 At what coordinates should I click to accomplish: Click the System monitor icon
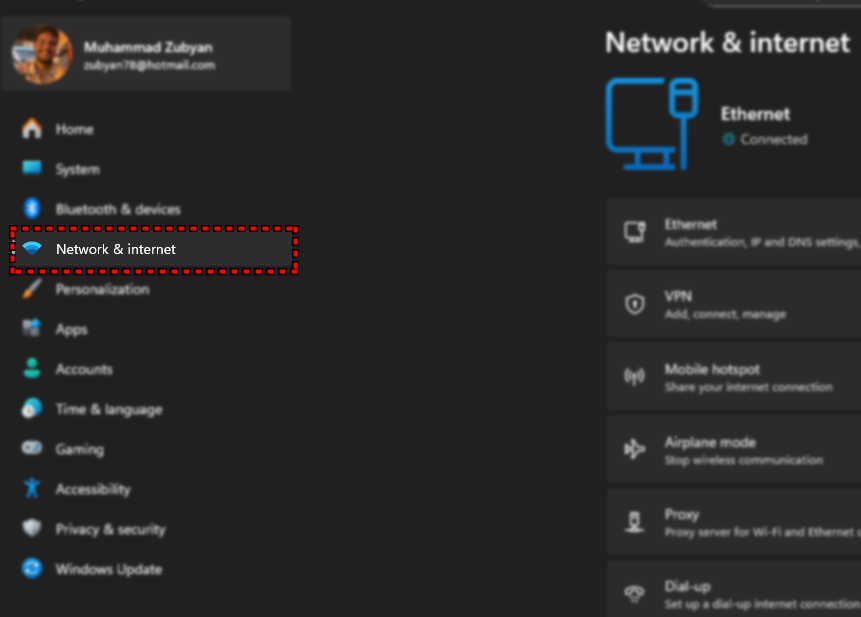click(x=32, y=169)
